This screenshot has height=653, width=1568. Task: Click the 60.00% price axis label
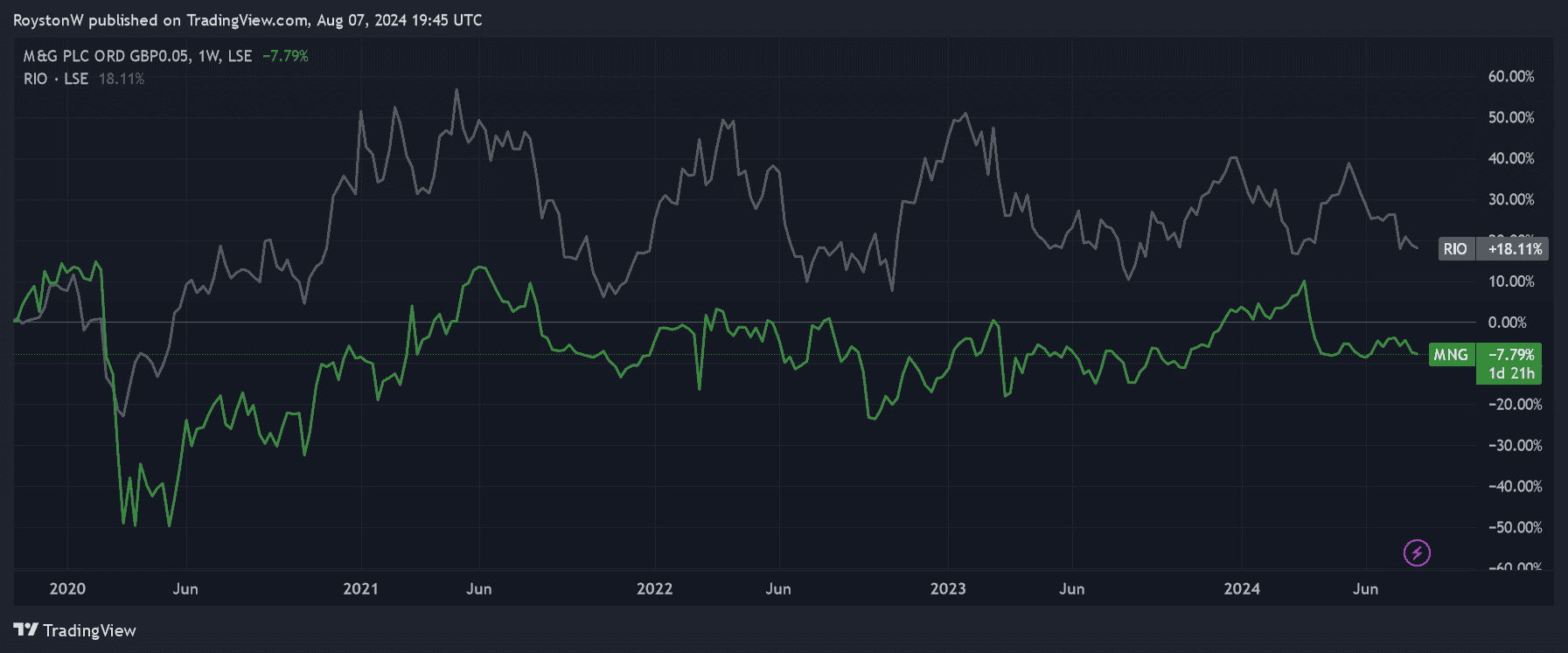(x=1510, y=77)
